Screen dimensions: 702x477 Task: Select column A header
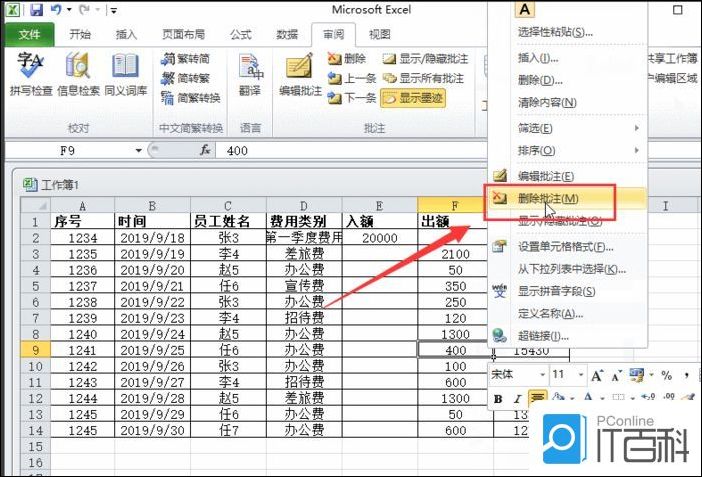click(x=82, y=206)
